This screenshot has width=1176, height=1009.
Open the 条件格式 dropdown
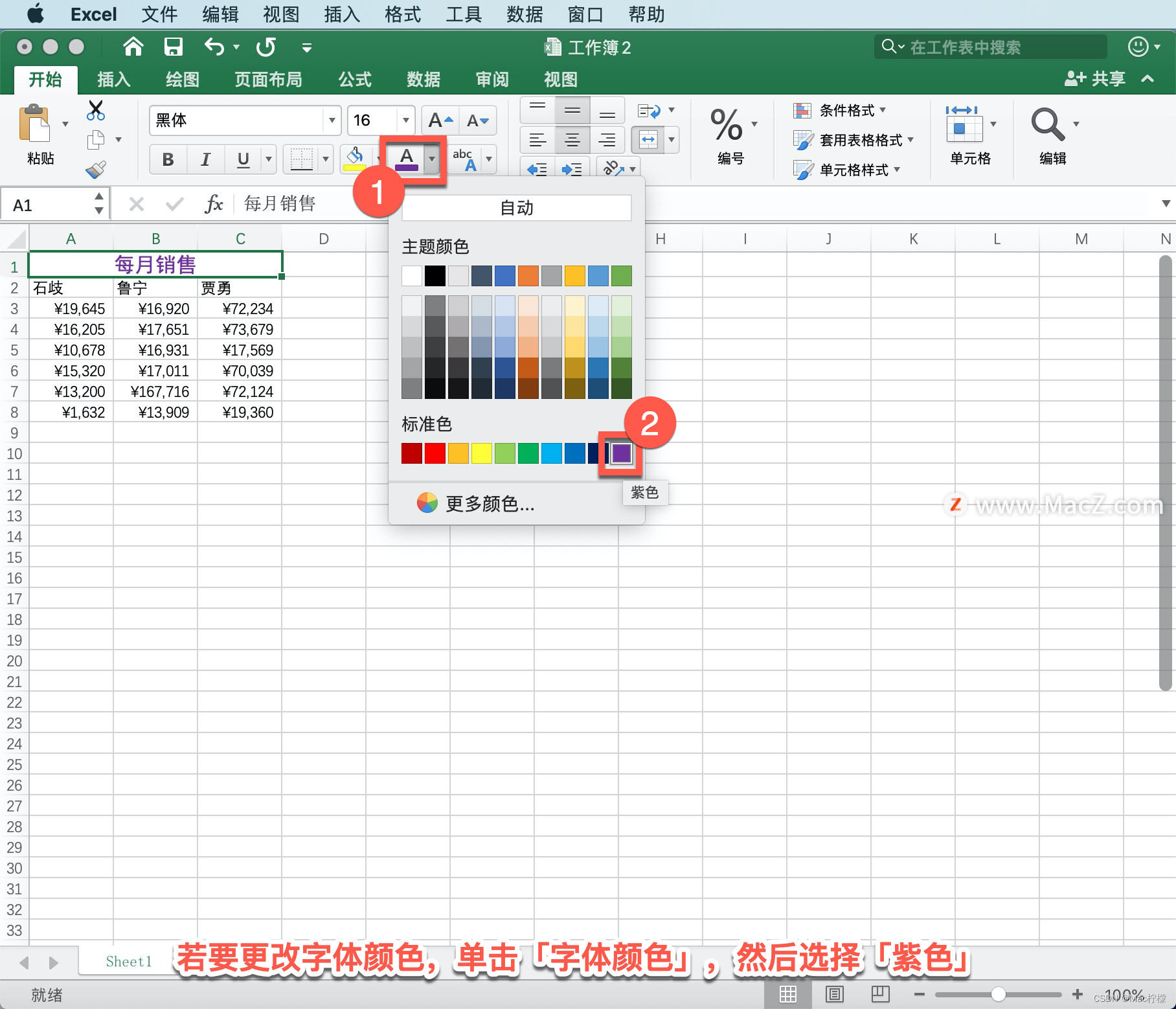[840, 111]
